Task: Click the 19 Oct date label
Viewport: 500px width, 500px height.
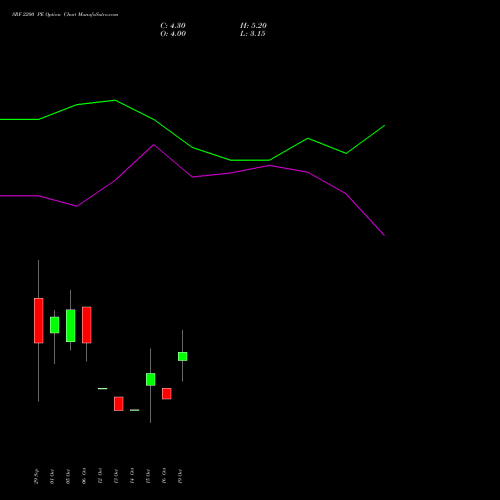Action: 180,476
